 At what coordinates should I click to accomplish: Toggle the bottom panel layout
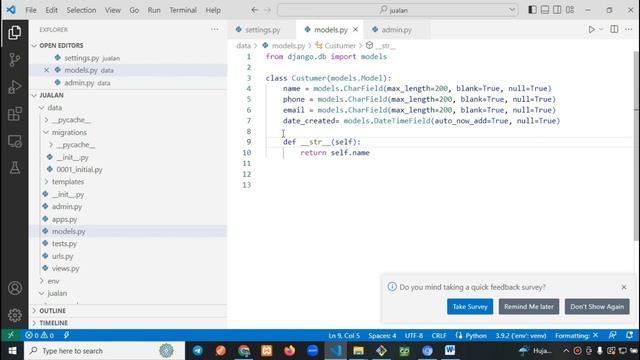point(545,10)
